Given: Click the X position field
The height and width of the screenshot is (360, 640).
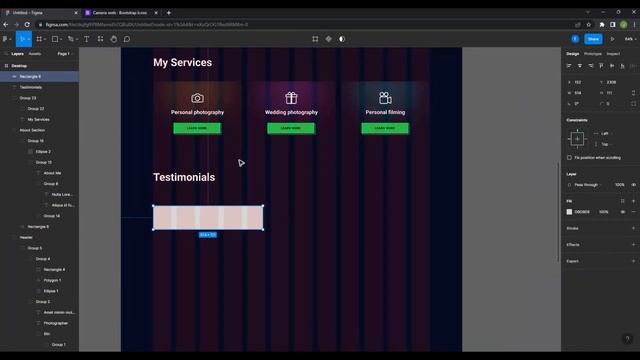Looking at the screenshot, I should click(x=582, y=82).
